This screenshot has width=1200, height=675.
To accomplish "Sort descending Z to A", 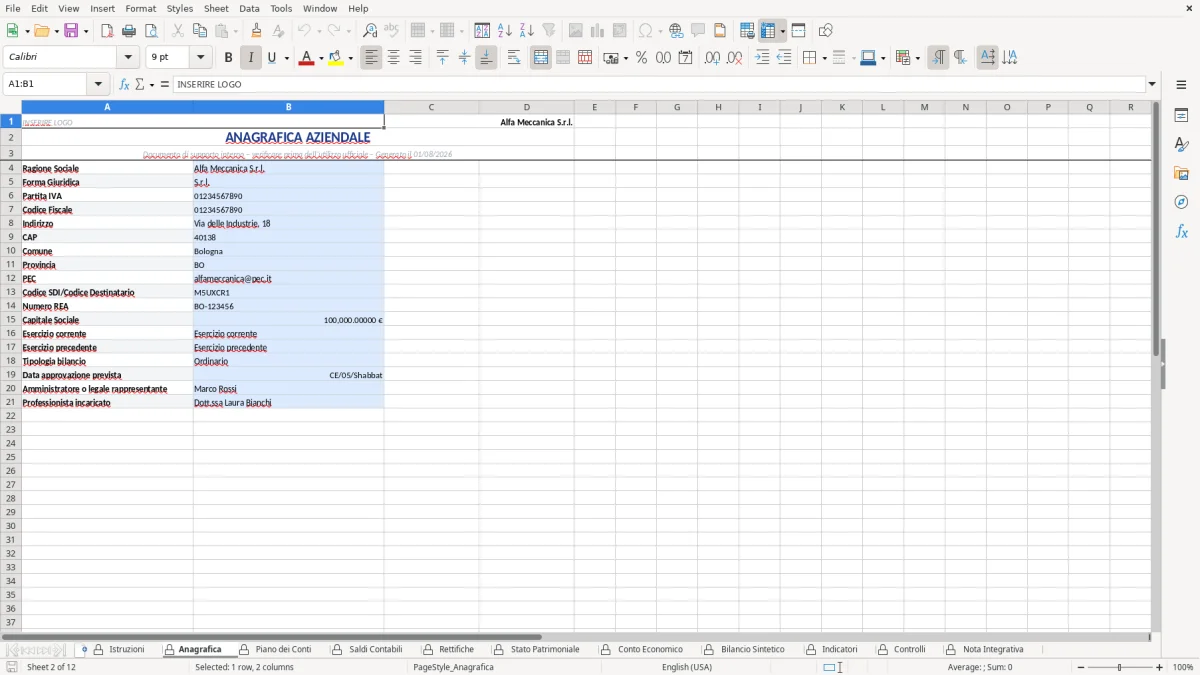I will click(x=527, y=31).
